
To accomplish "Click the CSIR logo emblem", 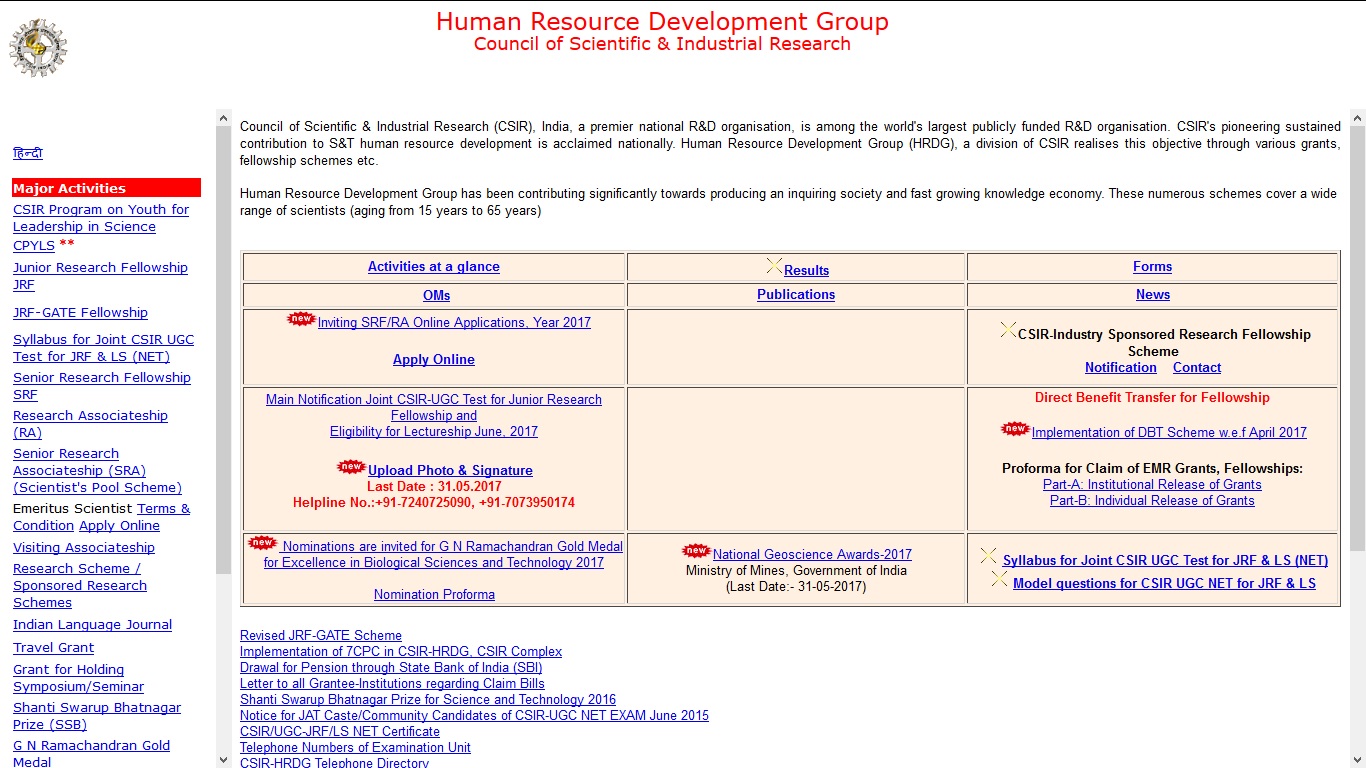I will 39,47.
